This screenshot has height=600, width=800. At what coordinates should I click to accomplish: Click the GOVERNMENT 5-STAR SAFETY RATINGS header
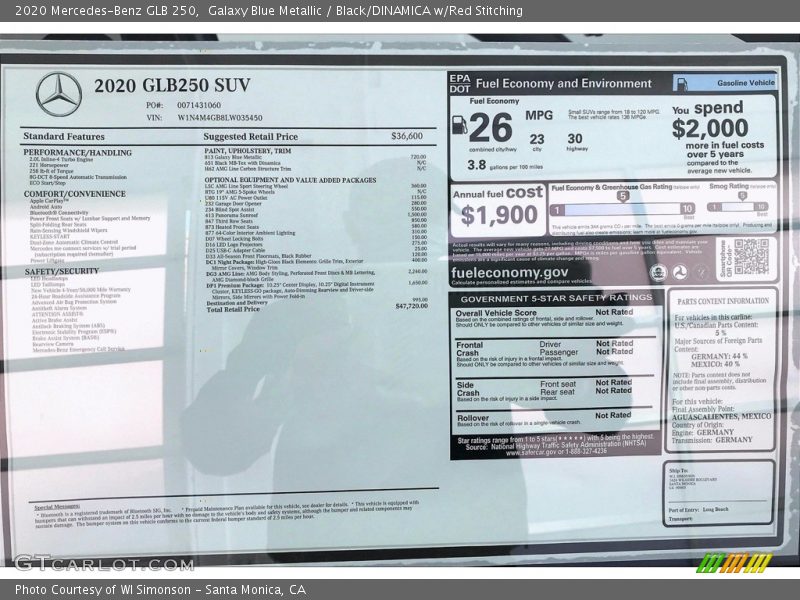pos(556,298)
